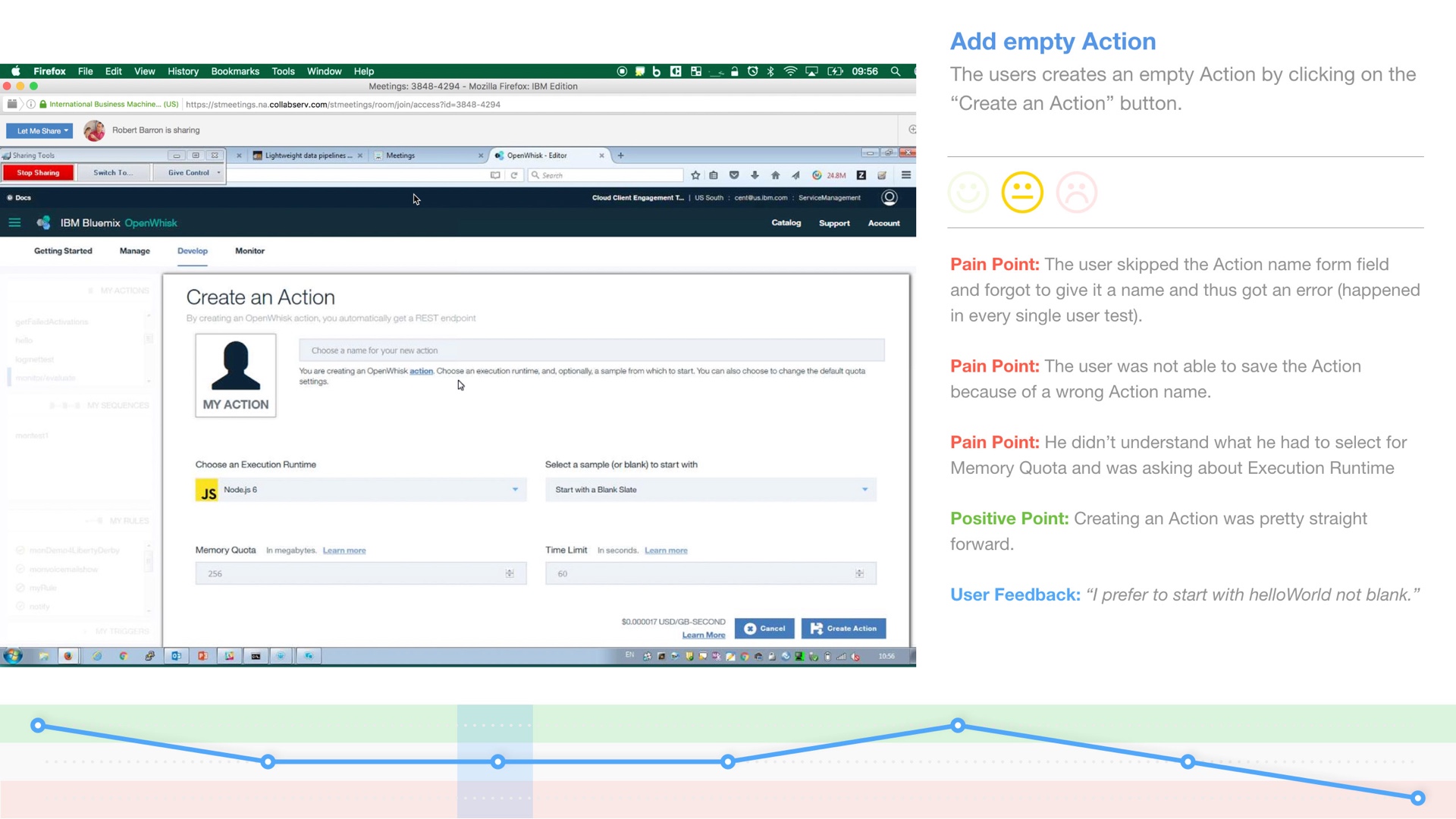The width and height of the screenshot is (1456, 819).
Task: Open a new browser tab with plus
Action: pos(620,155)
